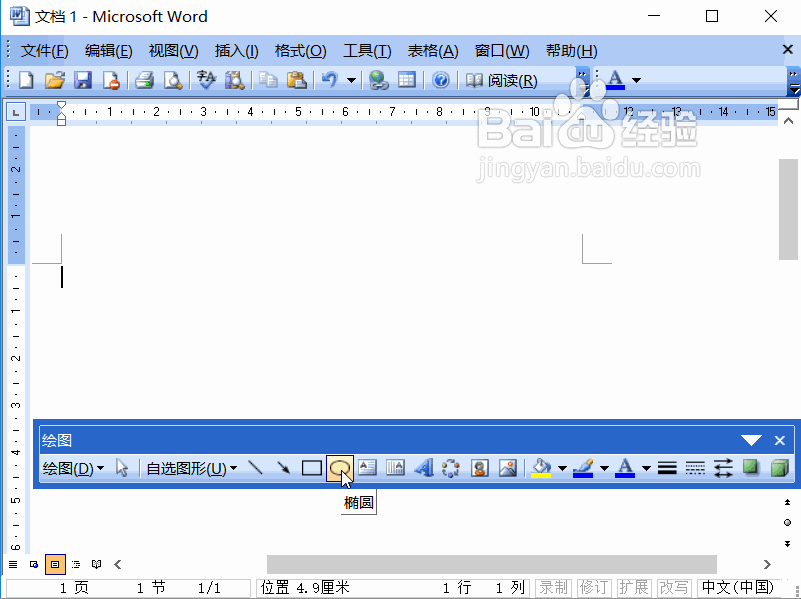Open the 插入(I) menu
801x599 pixels.
[x=237, y=51]
